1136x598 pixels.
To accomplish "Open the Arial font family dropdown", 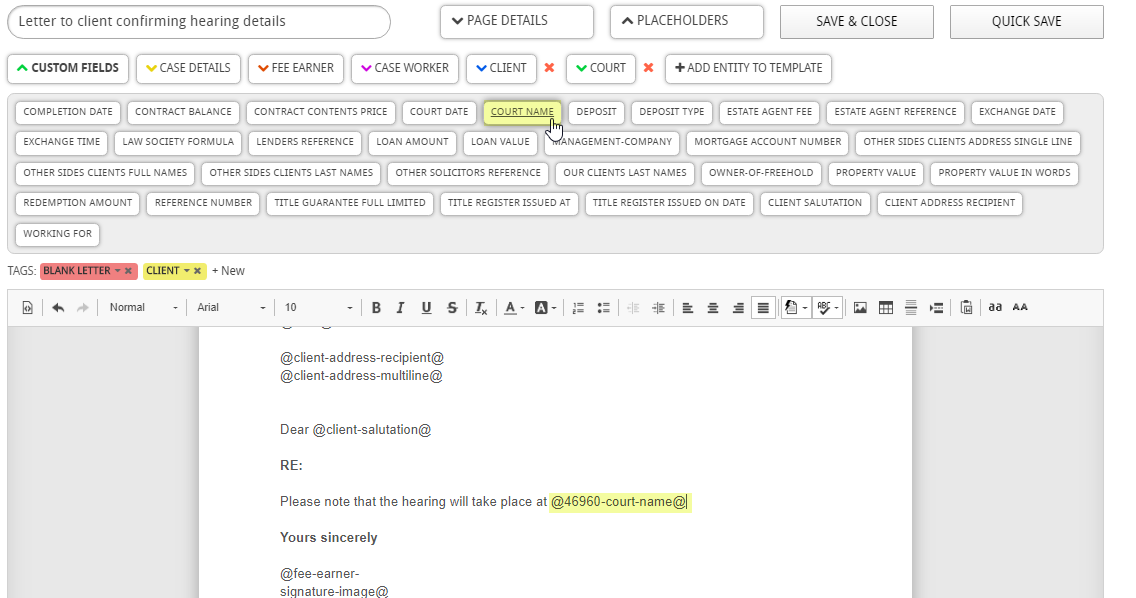I will (229, 307).
